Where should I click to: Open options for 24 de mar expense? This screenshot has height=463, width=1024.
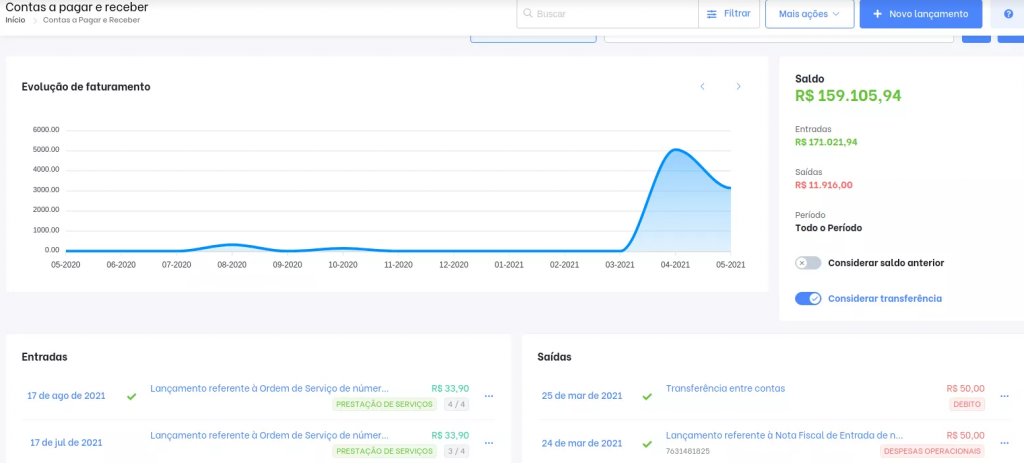[x=1003, y=442]
